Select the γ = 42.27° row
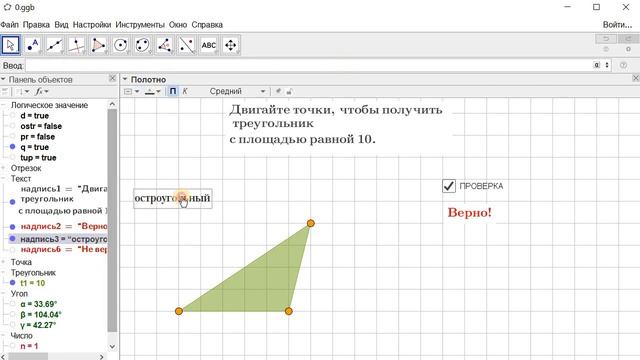This screenshot has width=640, height=360. click(38, 325)
